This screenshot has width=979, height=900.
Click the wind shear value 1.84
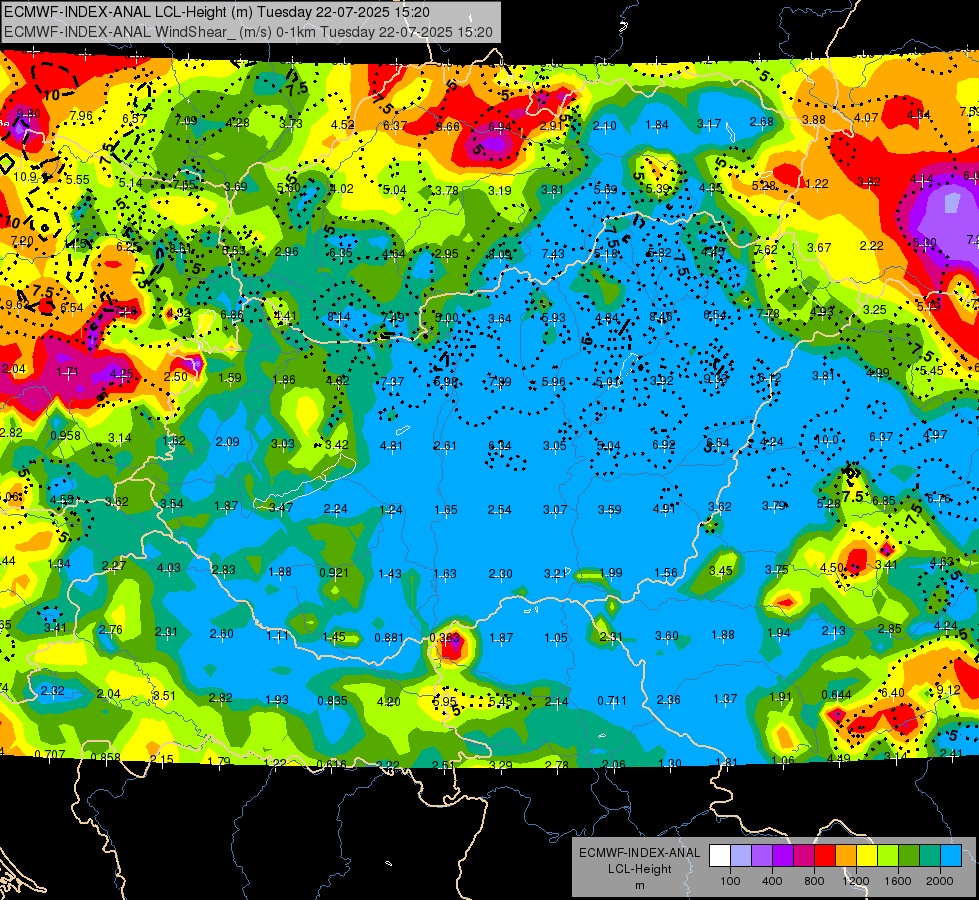pos(657,125)
